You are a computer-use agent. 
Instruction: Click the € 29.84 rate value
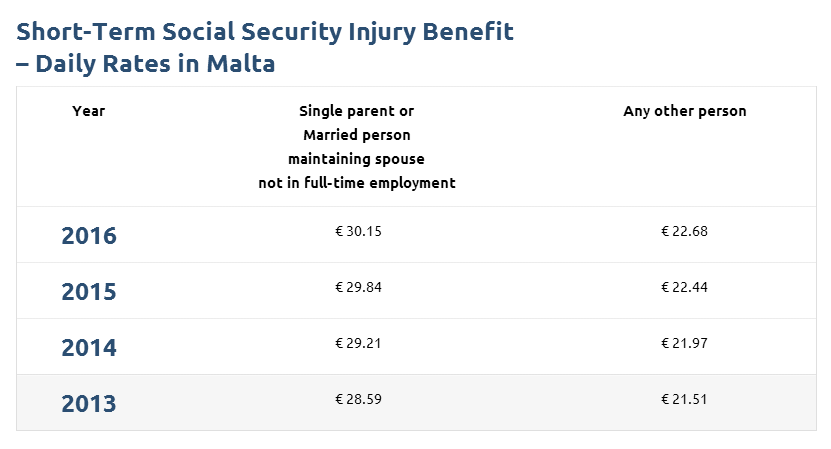358,287
